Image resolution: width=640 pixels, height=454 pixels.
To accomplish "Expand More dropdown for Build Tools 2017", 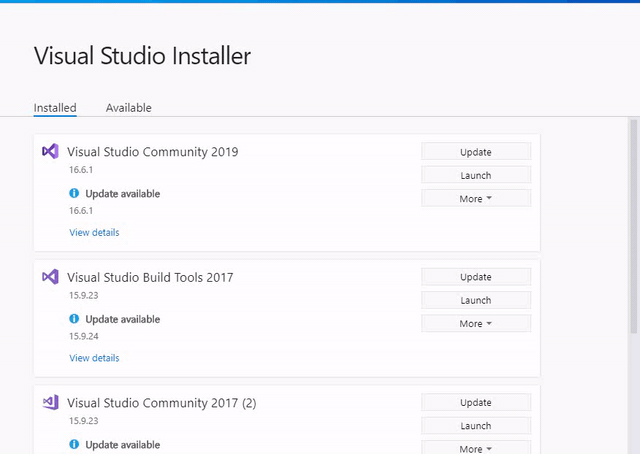I will (x=476, y=323).
